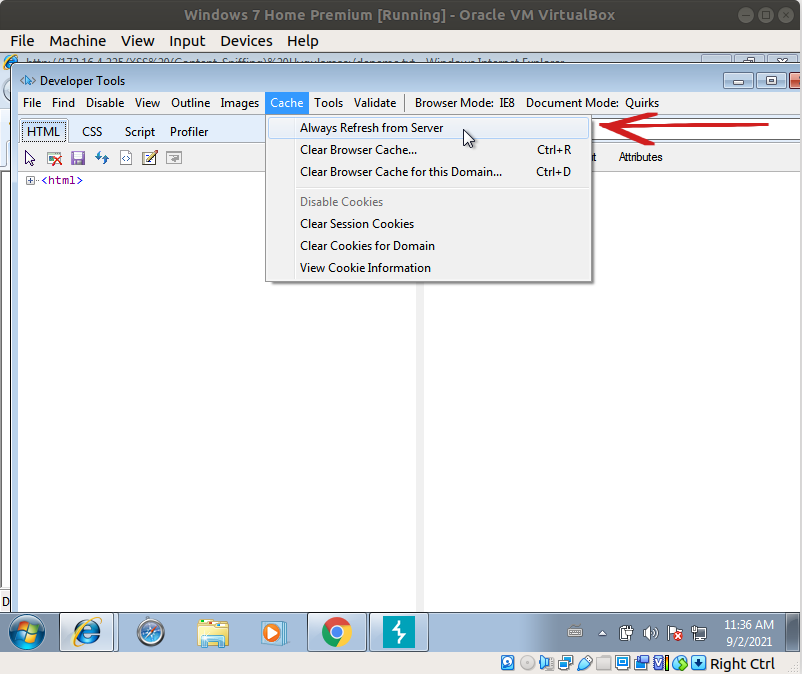The image size is (802, 674).
Task: Show hidden system tray icons
Action: pyautogui.click(x=603, y=633)
